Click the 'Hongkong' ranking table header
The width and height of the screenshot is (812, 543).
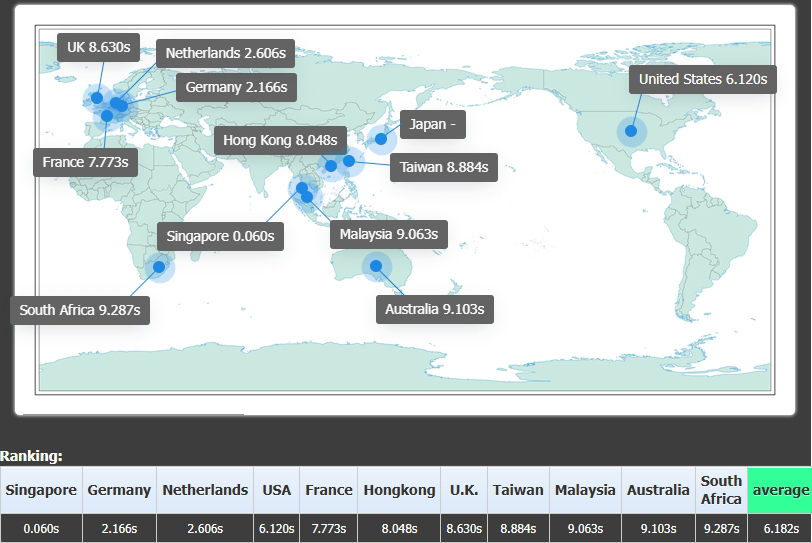tap(399, 490)
